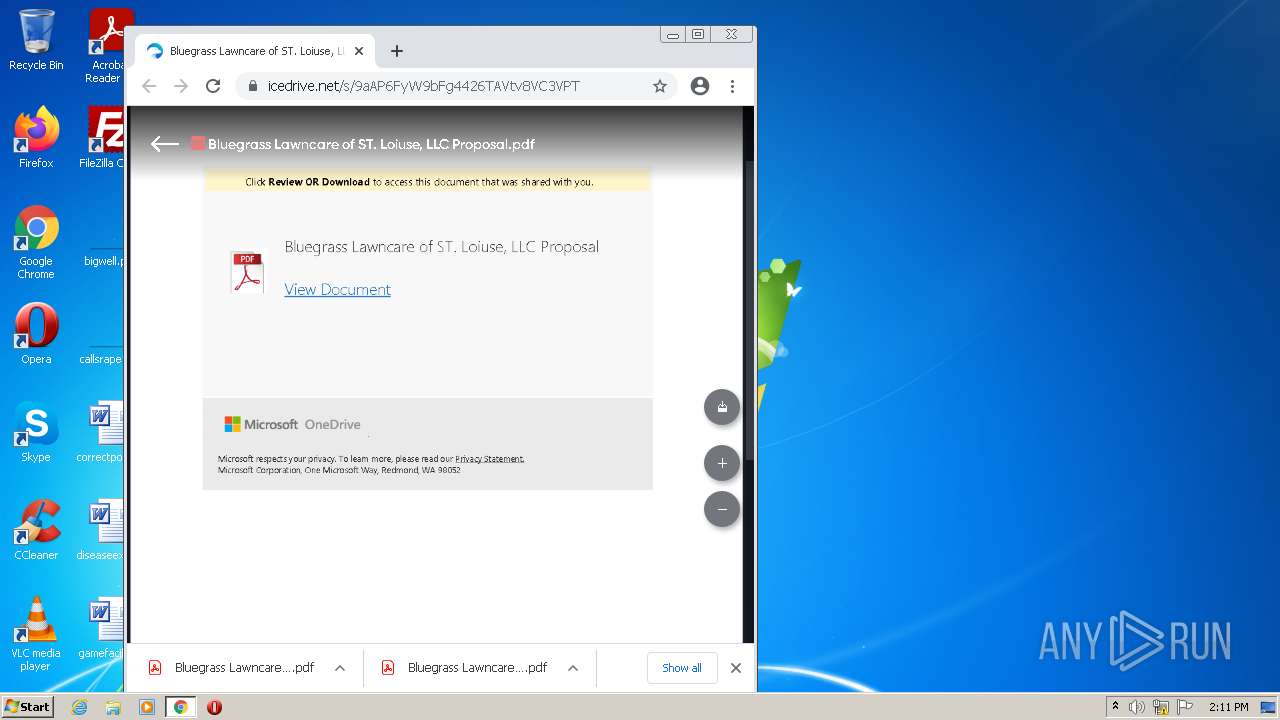This screenshot has height=720, width=1280.
Task: Go back in Chrome navigation
Action: click(149, 86)
